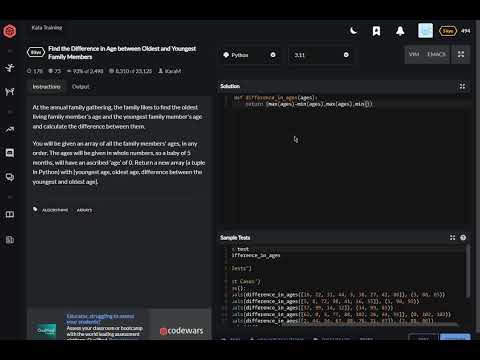Expand the Sample Tests panel
This screenshot has height=360, width=480.
pyautogui.click(x=452, y=237)
